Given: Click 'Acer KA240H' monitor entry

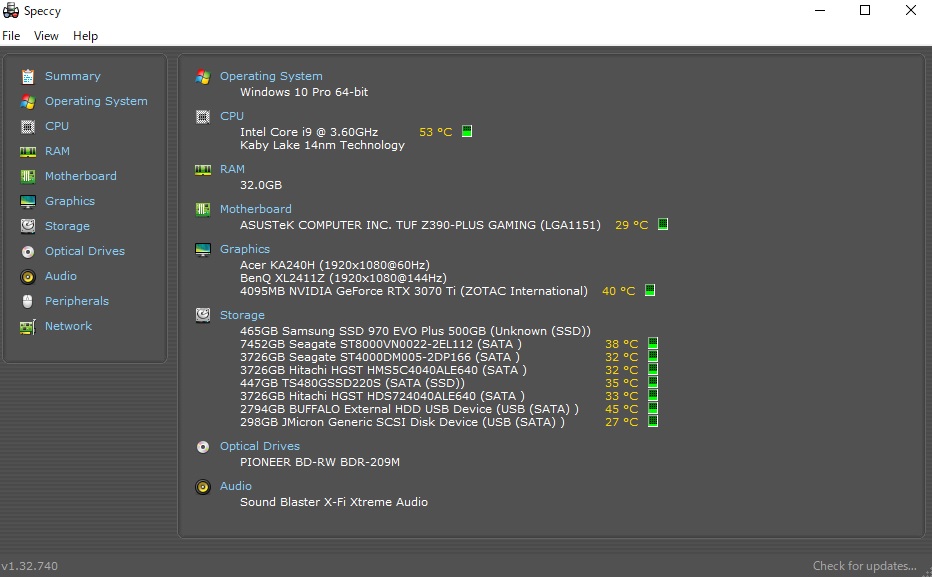Looking at the screenshot, I should 335,264.
